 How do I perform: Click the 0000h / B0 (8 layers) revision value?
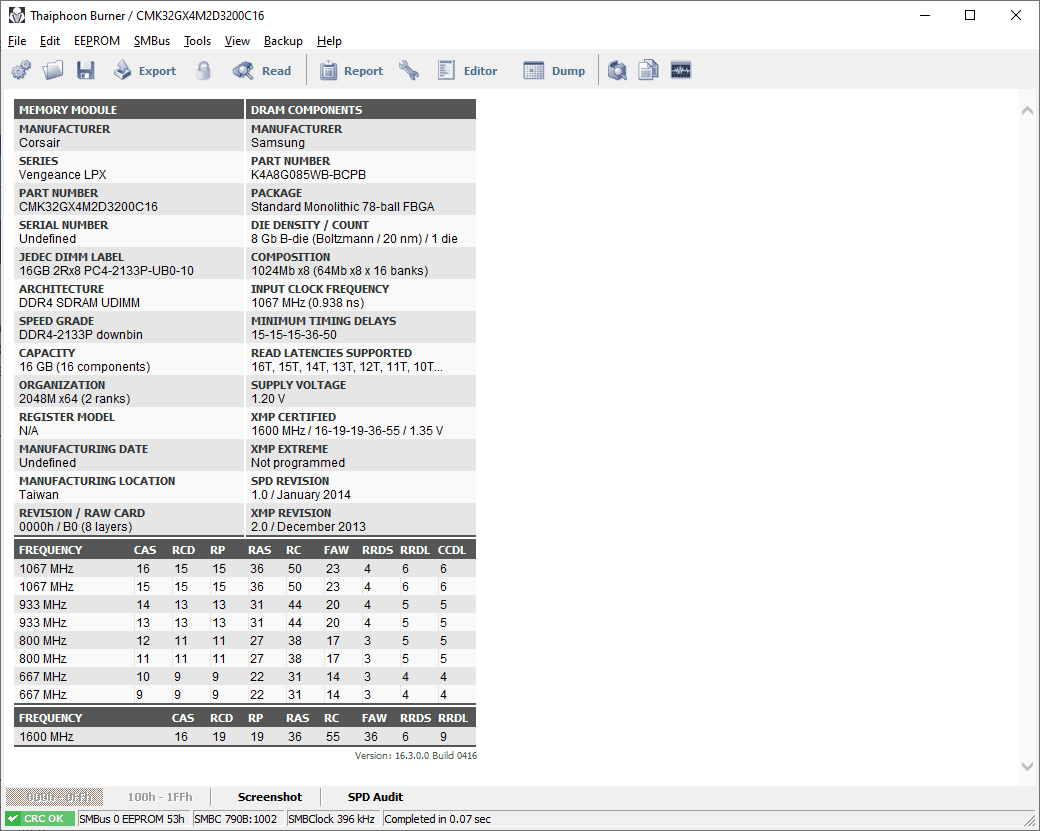point(76,527)
